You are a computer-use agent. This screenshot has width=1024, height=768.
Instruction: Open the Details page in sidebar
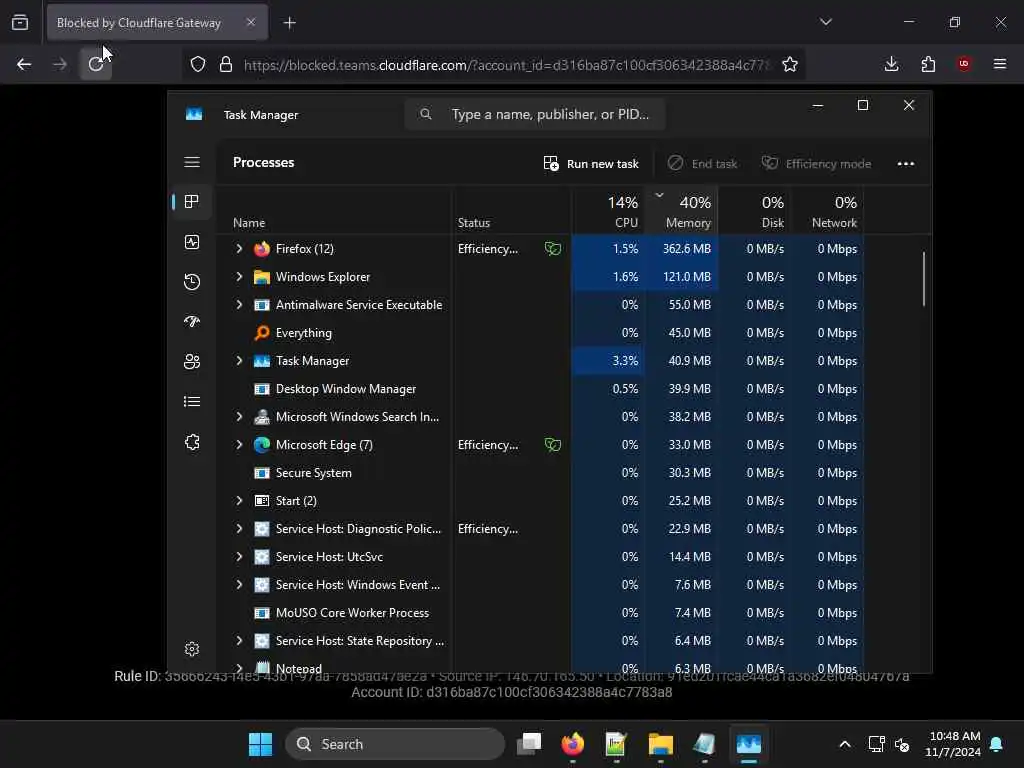click(191, 401)
